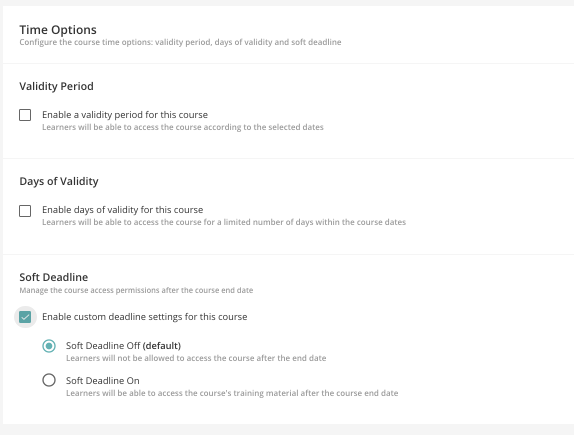Select the Soft Deadline Off radio circle
574x435 pixels.
[x=49, y=346]
